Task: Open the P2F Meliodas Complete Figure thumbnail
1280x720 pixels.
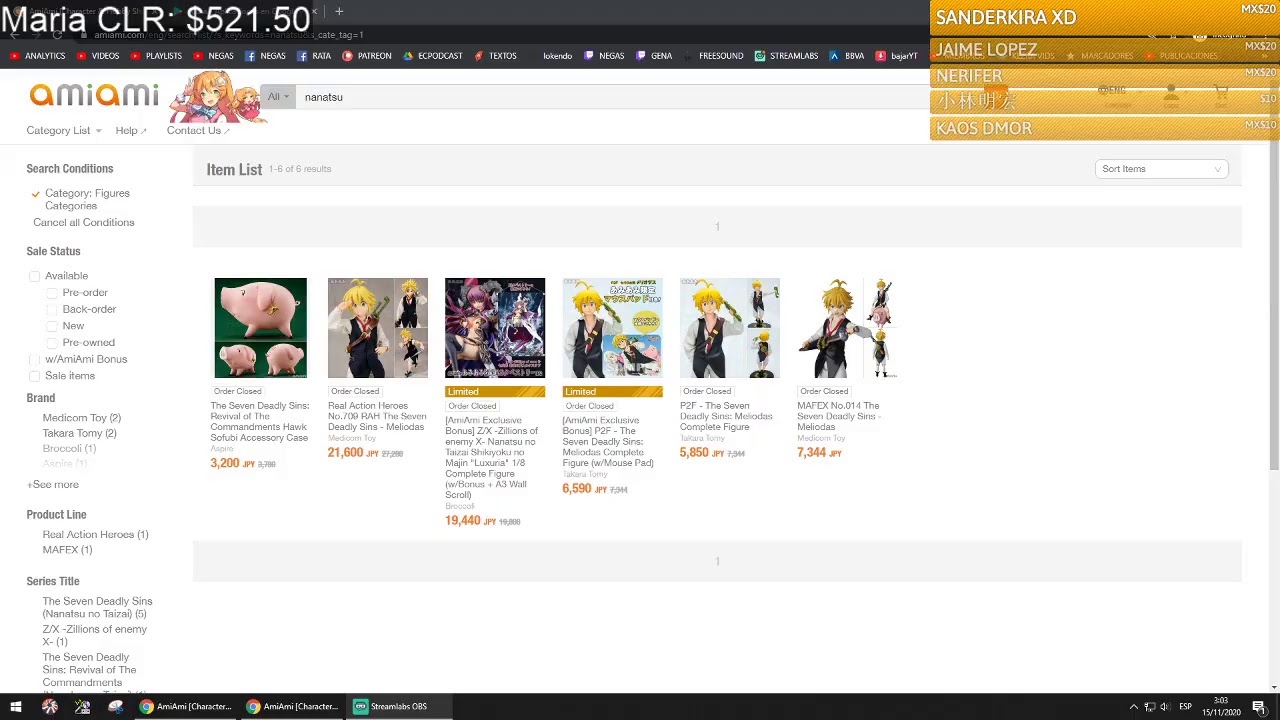Action: pos(729,328)
